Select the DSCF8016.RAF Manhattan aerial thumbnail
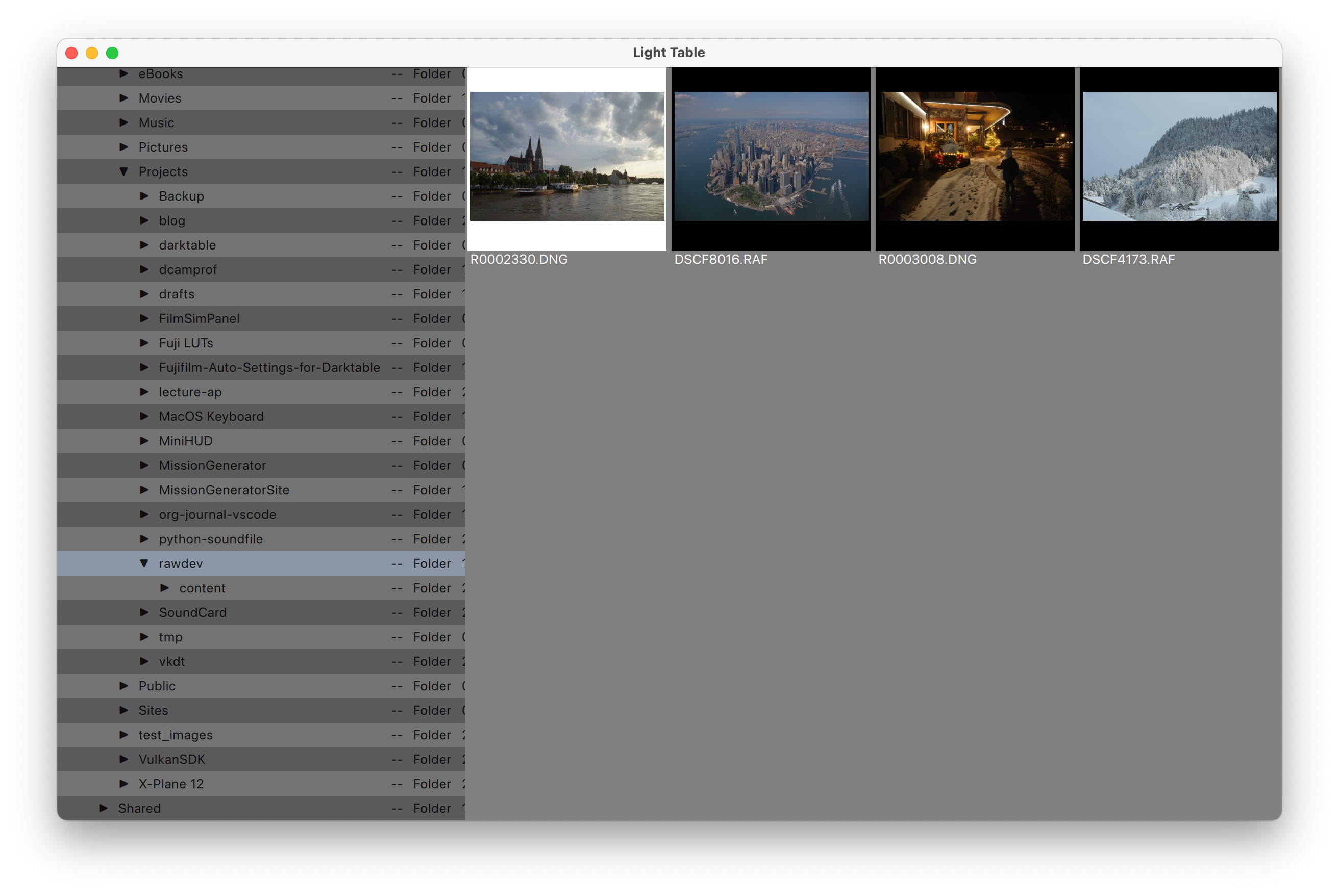This screenshot has height=896, width=1339. pyautogui.click(x=771, y=157)
